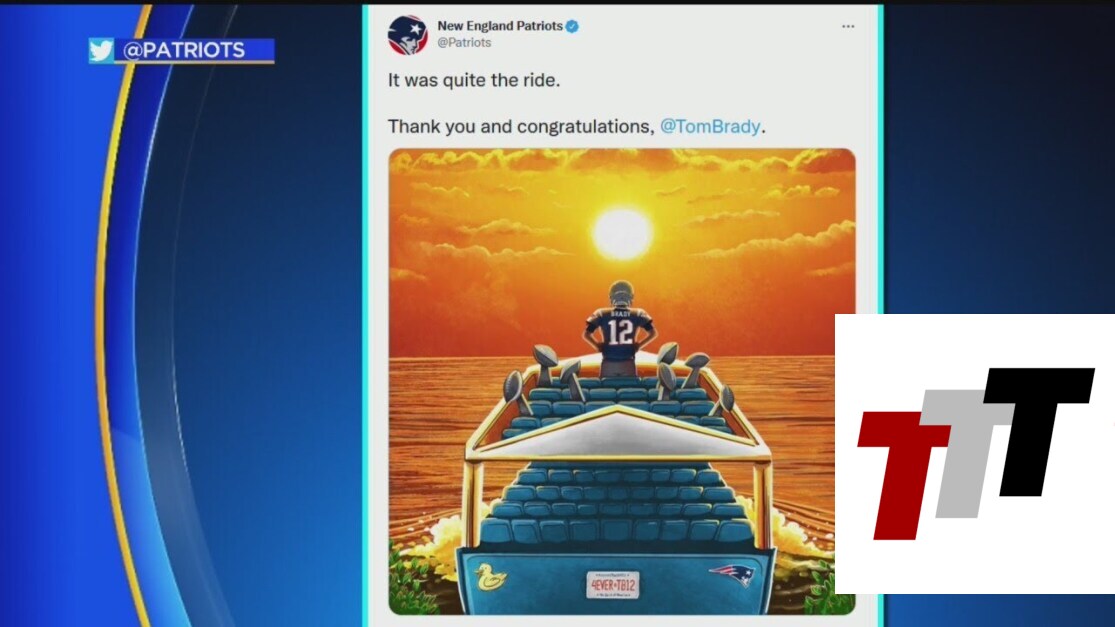1115x627 pixels.
Task: Click the 4EVER-TB12 license plate
Action: click(x=613, y=585)
